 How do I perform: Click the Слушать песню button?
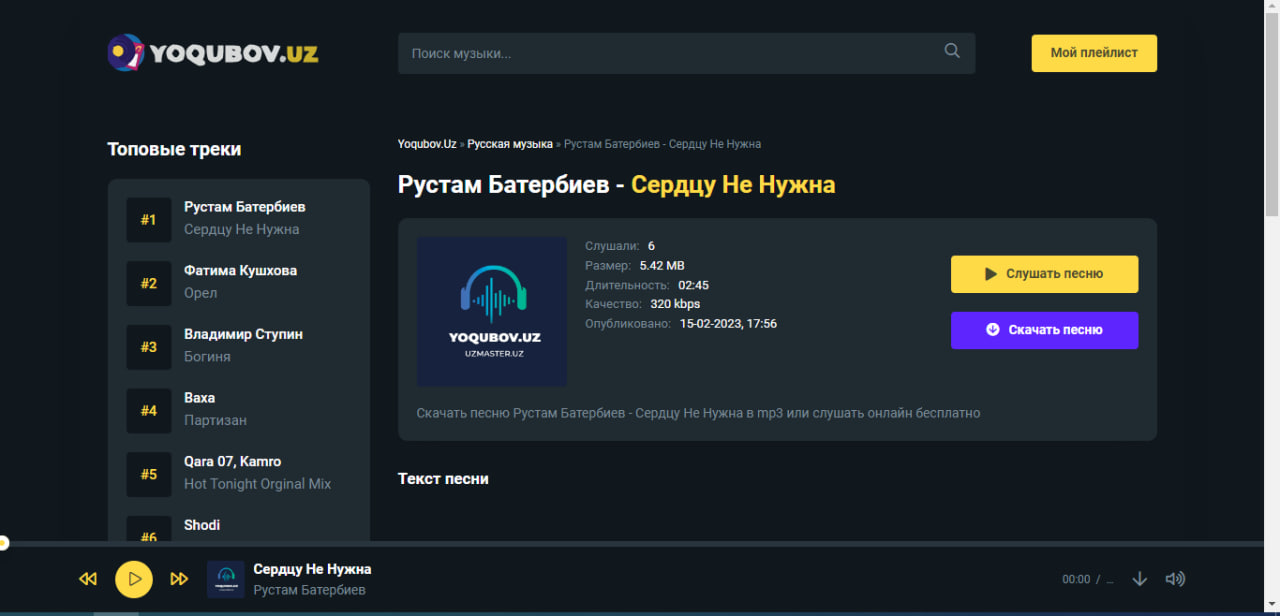click(x=1044, y=274)
